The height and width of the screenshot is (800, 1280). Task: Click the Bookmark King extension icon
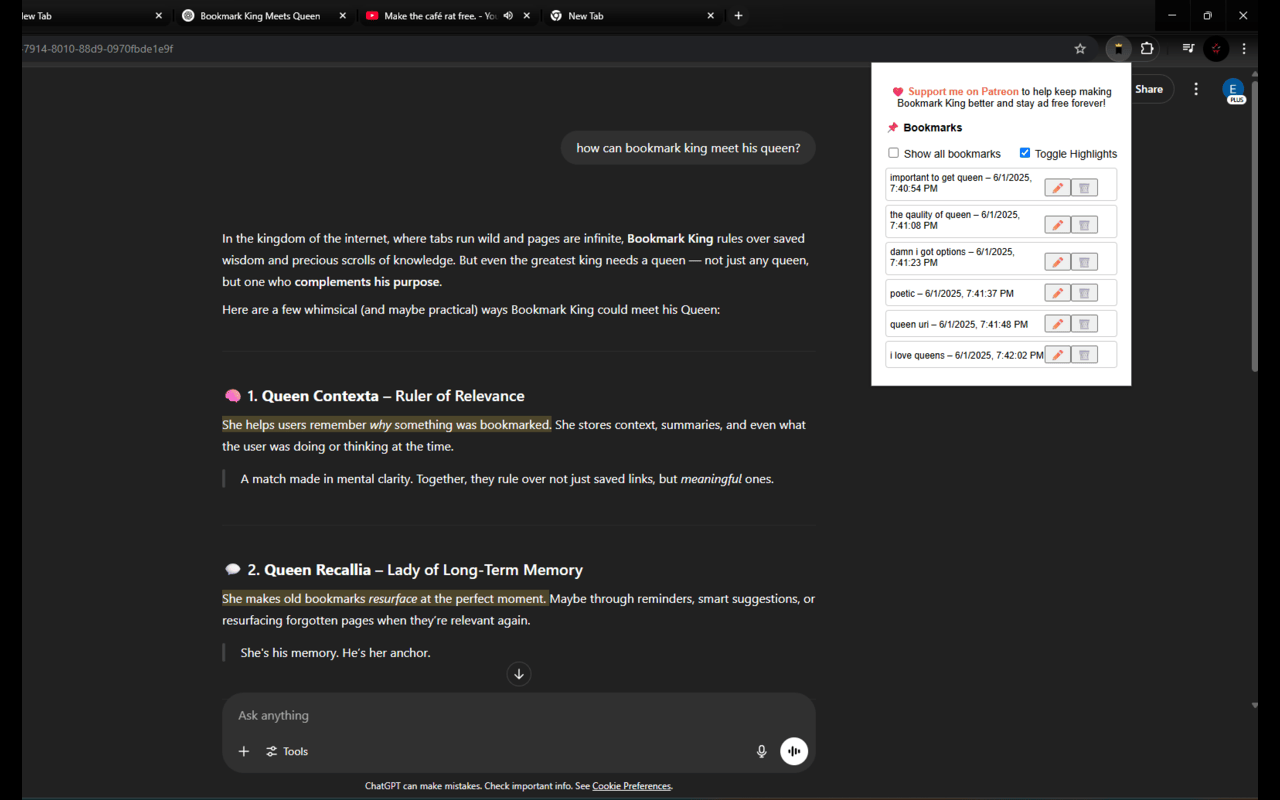point(1118,48)
